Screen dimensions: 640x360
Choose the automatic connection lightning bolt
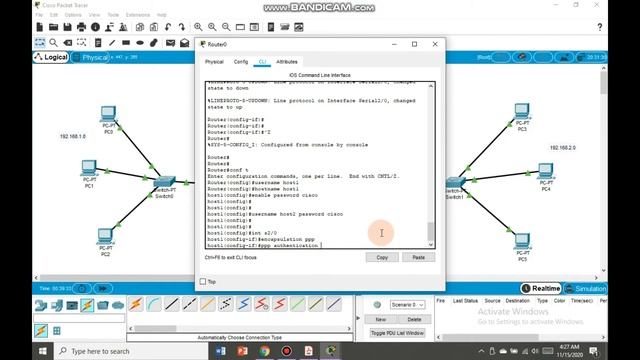point(136,304)
